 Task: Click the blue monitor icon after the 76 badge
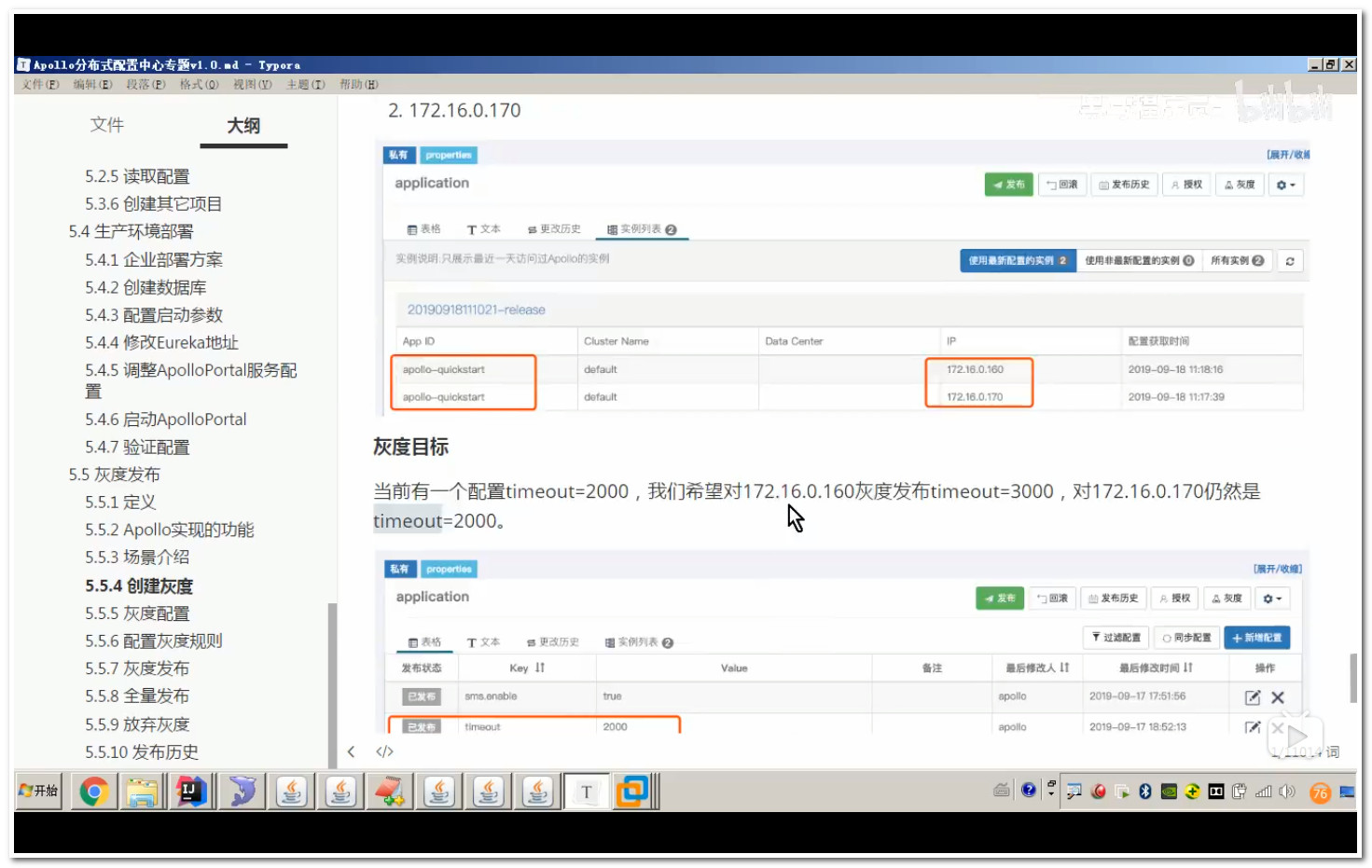click(1347, 792)
